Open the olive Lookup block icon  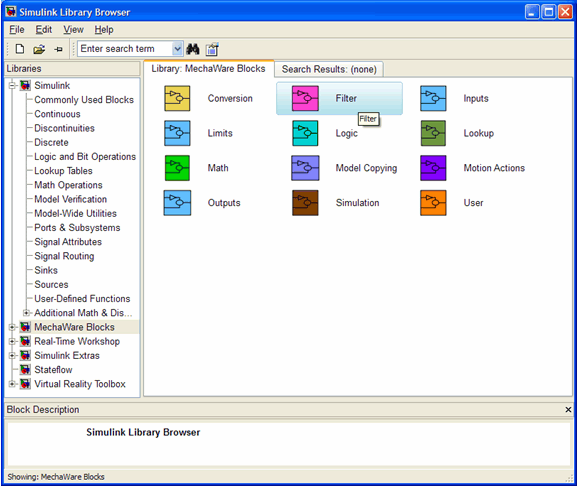pyautogui.click(x=433, y=133)
